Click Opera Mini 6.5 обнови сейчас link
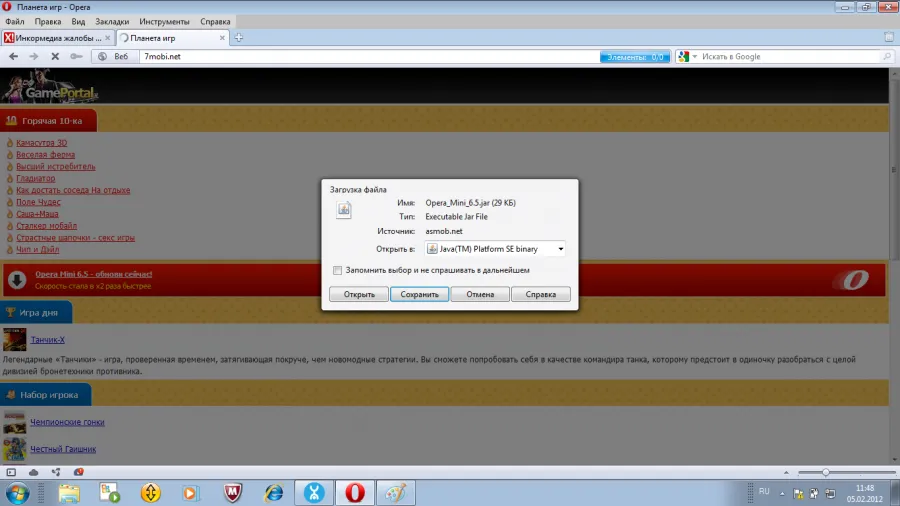The width and height of the screenshot is (900, 506). (x=94, y=274)
